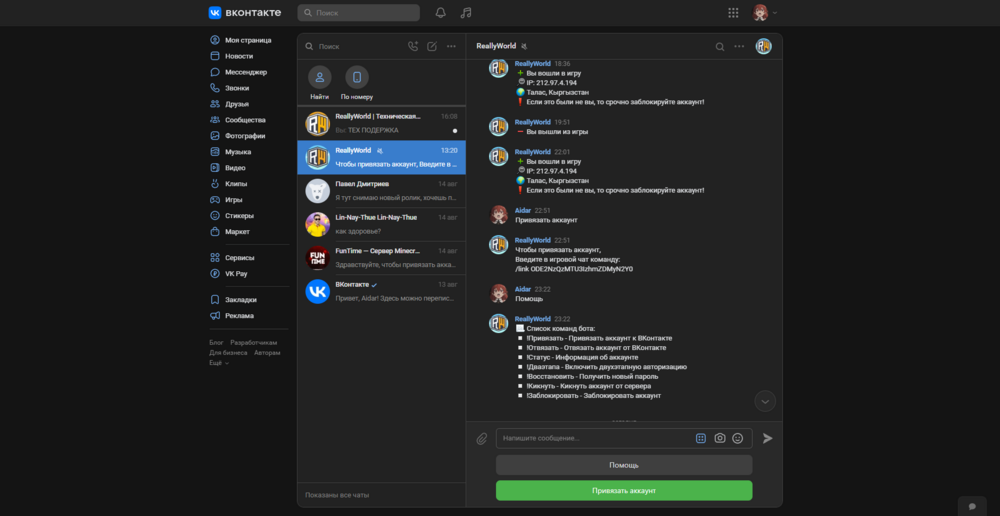Search within ReallyWorld conversation

(720, 47)
